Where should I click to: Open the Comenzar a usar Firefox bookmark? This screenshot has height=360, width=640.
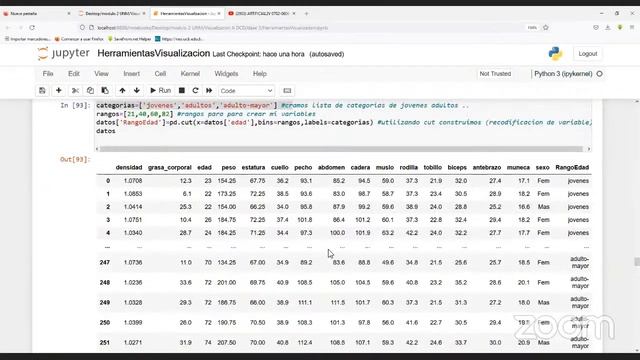pos(79,39)
